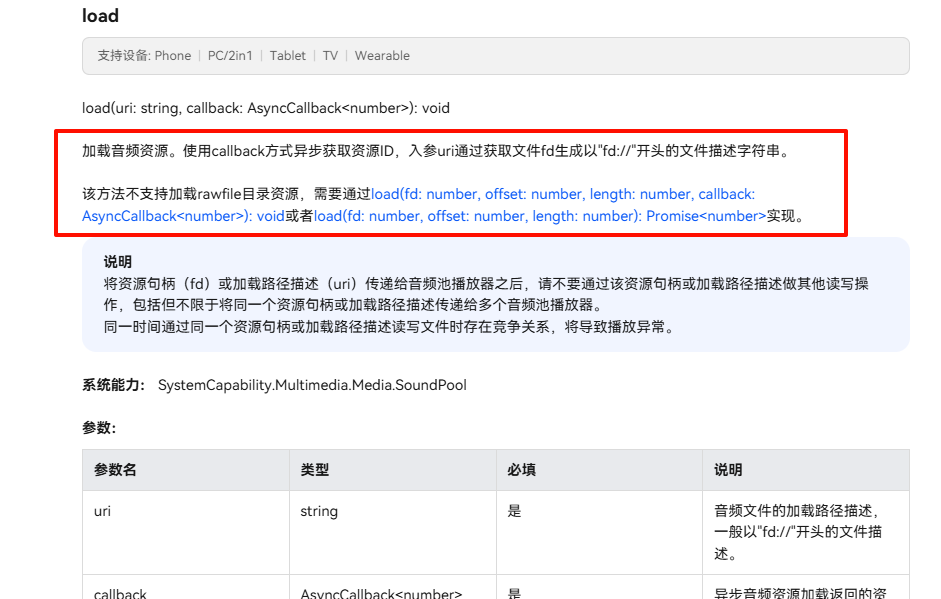This screenshot has height=599, width=941.
Task: Select the PC/2in1 device label
Action: [x=230, y=56]
